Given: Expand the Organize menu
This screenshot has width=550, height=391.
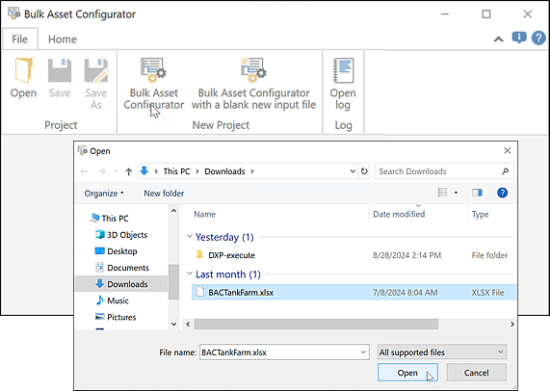Looking at the screenshot, I should click(104, 193).
